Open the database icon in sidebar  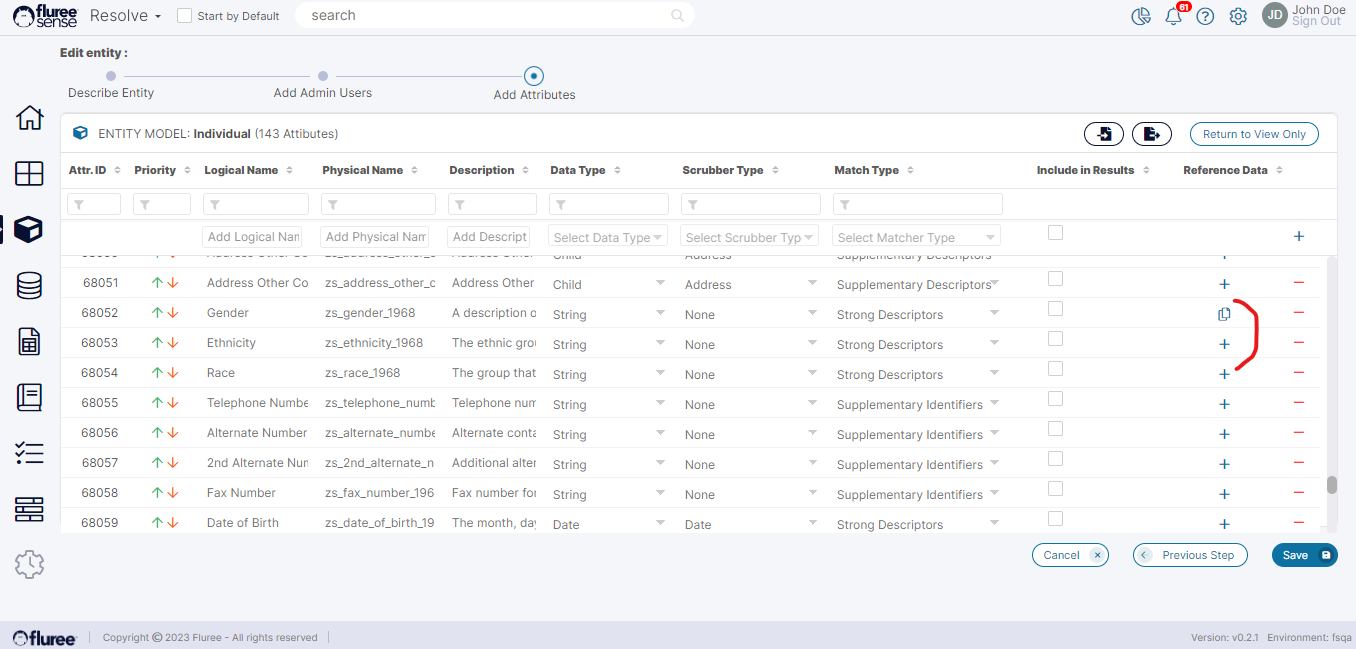pyautogui.click(x=29, y=286)
